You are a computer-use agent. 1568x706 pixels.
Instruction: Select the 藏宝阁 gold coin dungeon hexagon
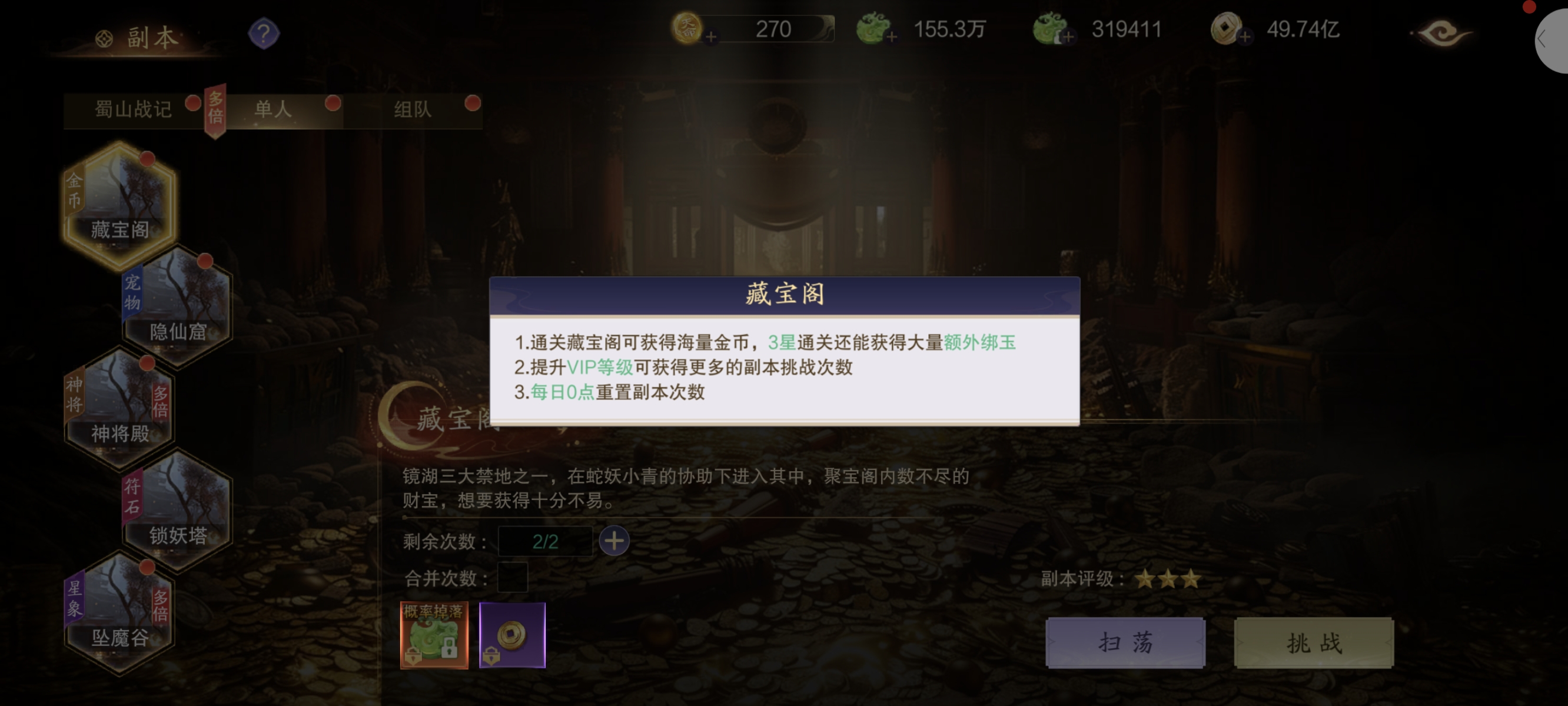(x=120, y=205)
